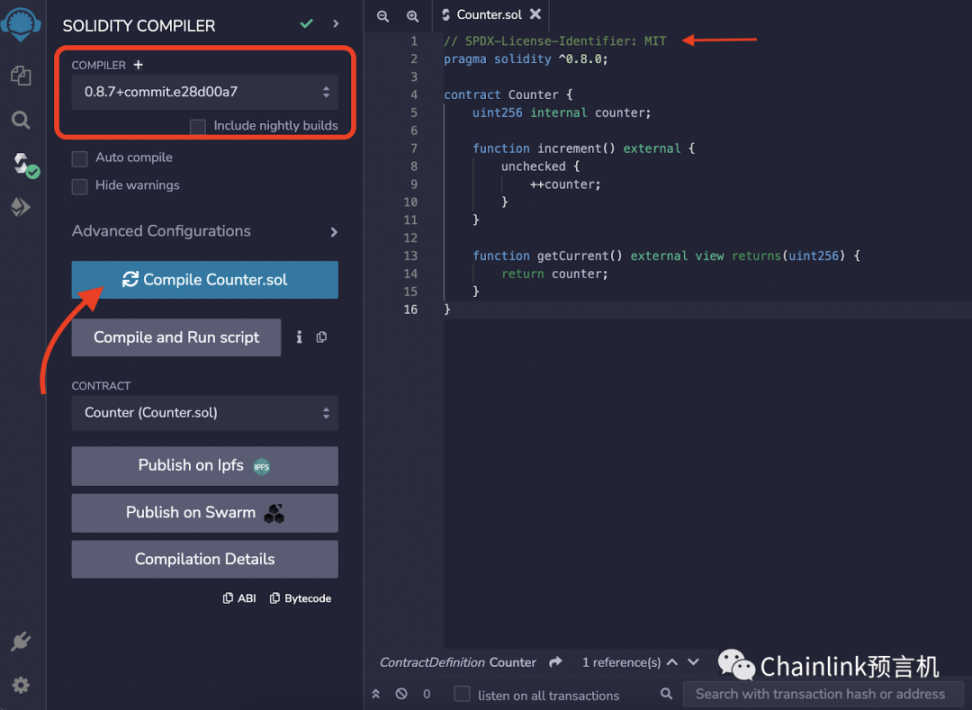This screenshot has width=972, height=710.
Task: Open the File explorer sidebar icon
Action: click(20, 75)
